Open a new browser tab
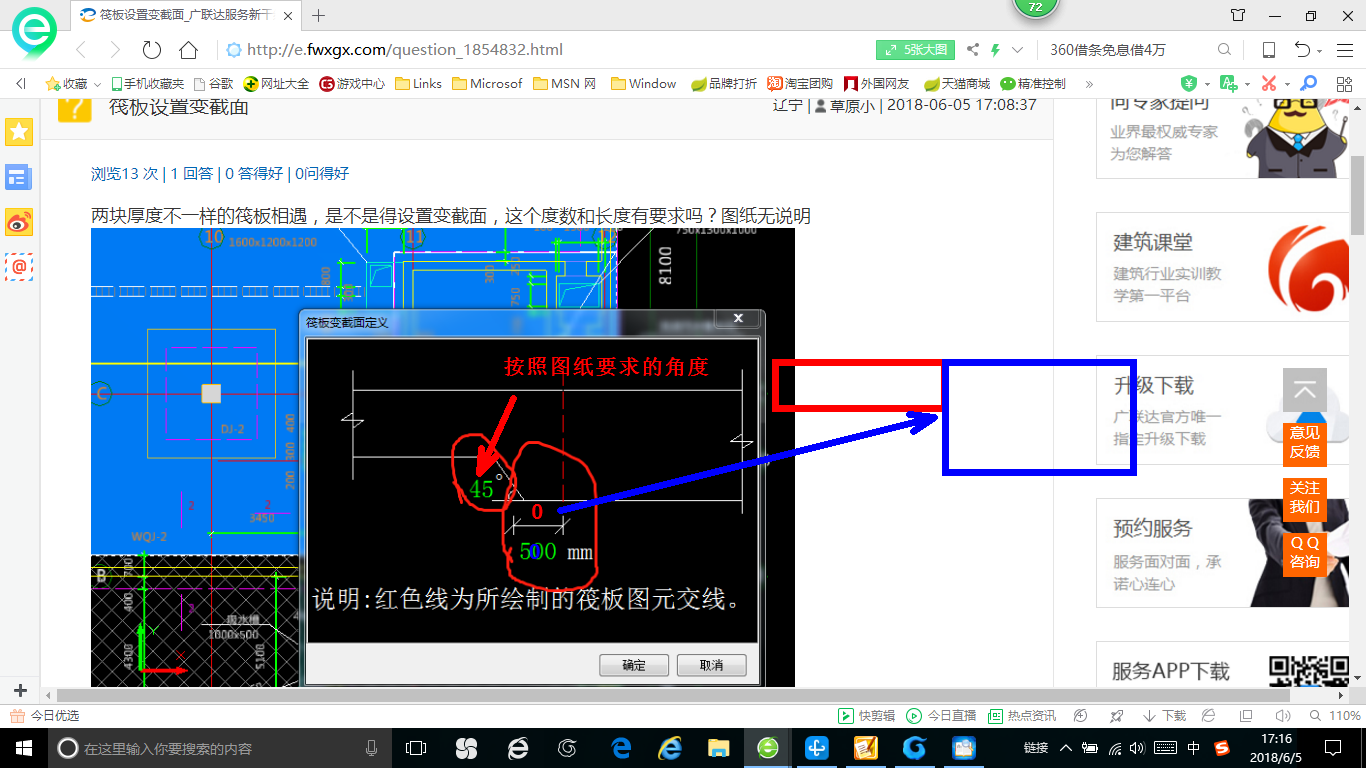This screenshot has width=1366, height=768. click(319, 15)
